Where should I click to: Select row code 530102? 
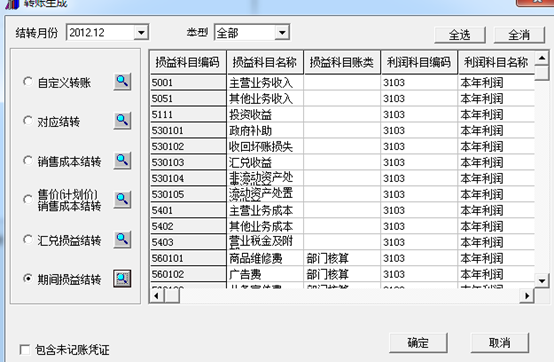(x=188, y=146)
